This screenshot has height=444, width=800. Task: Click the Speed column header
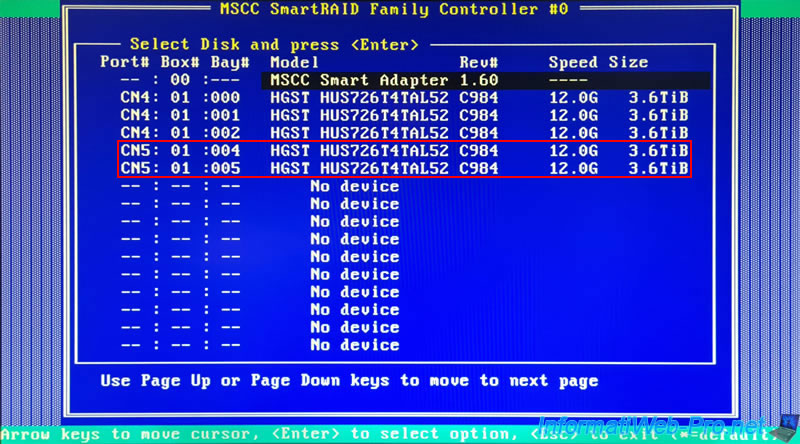(x=573, y=62)
